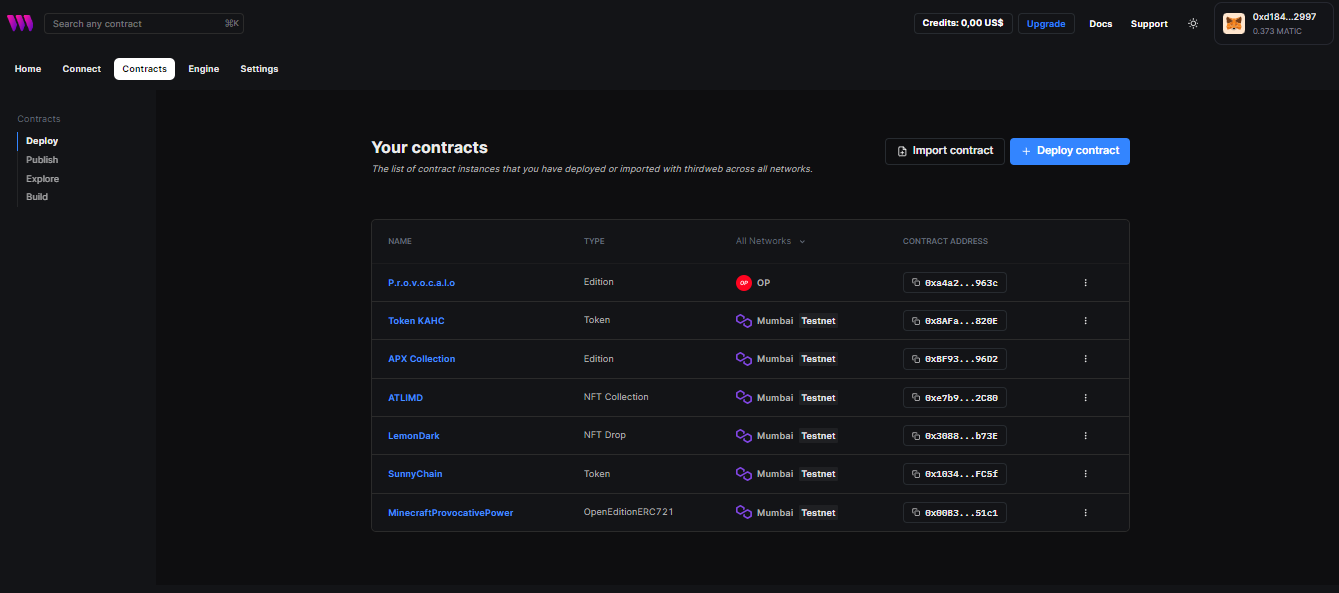Open three-dot menu for Token KAHC row

[x=1085, y=321]
